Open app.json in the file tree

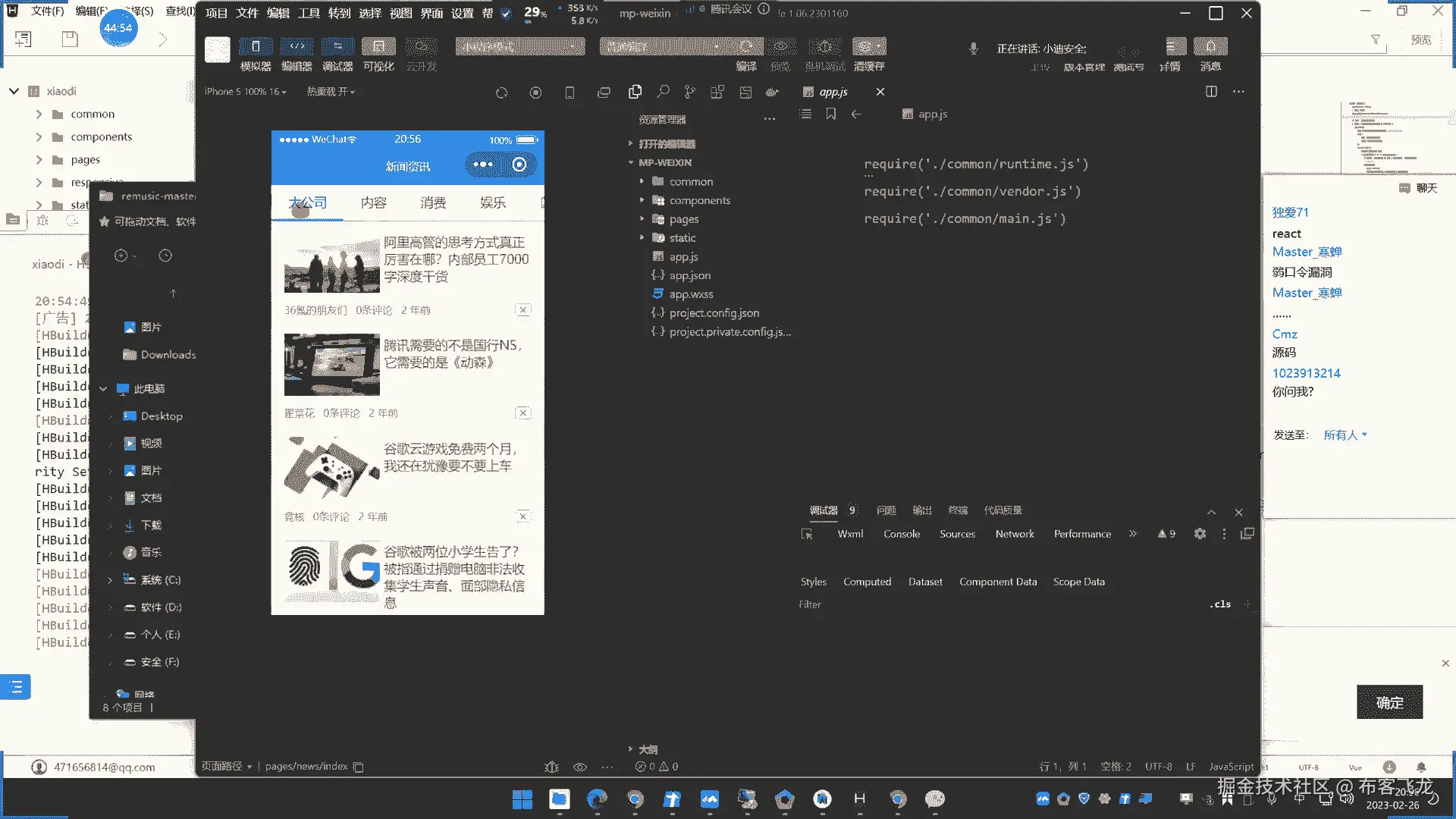tap(689, 275)
